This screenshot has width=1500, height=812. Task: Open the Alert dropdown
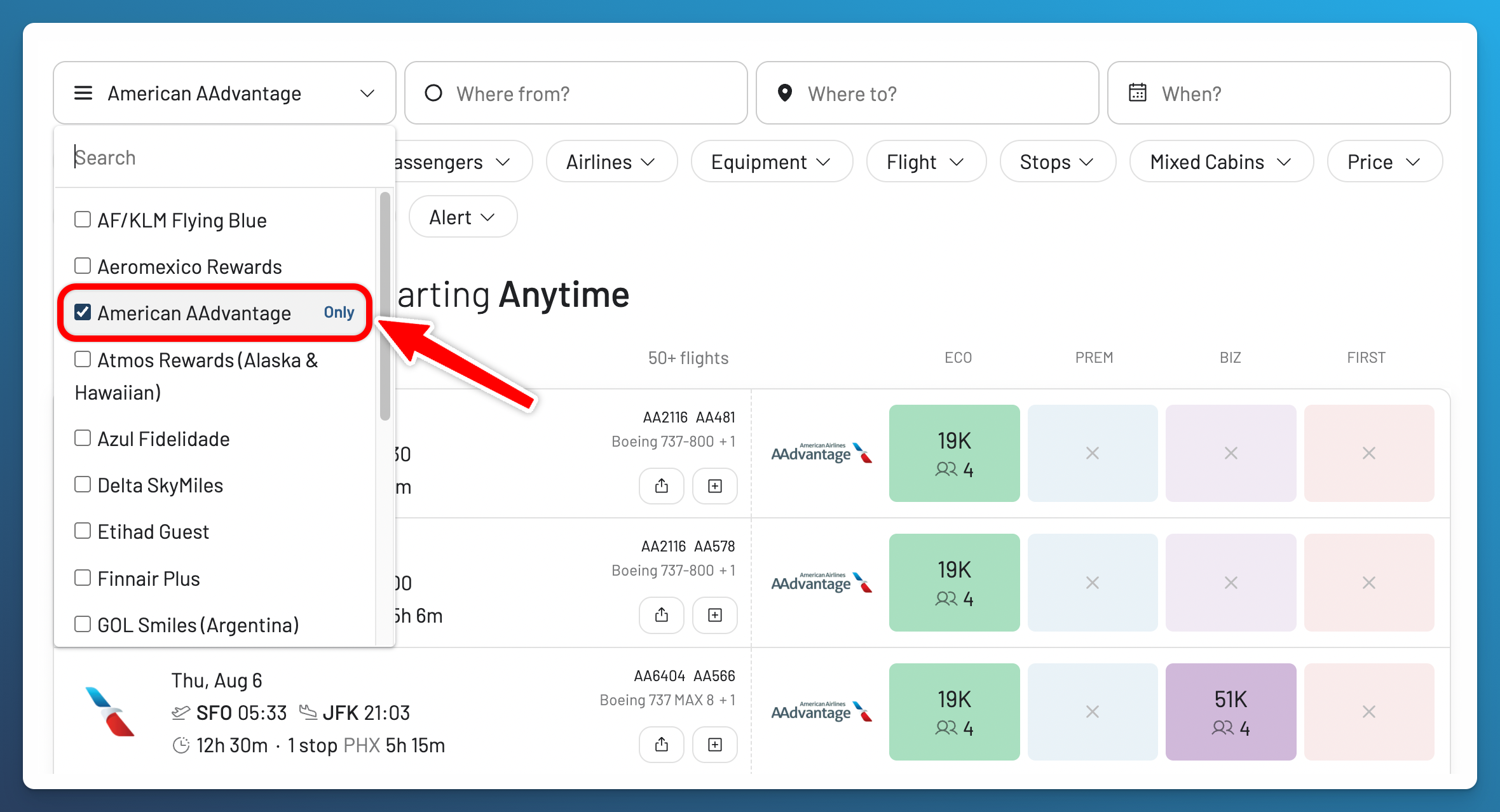(x=463, y=217)
